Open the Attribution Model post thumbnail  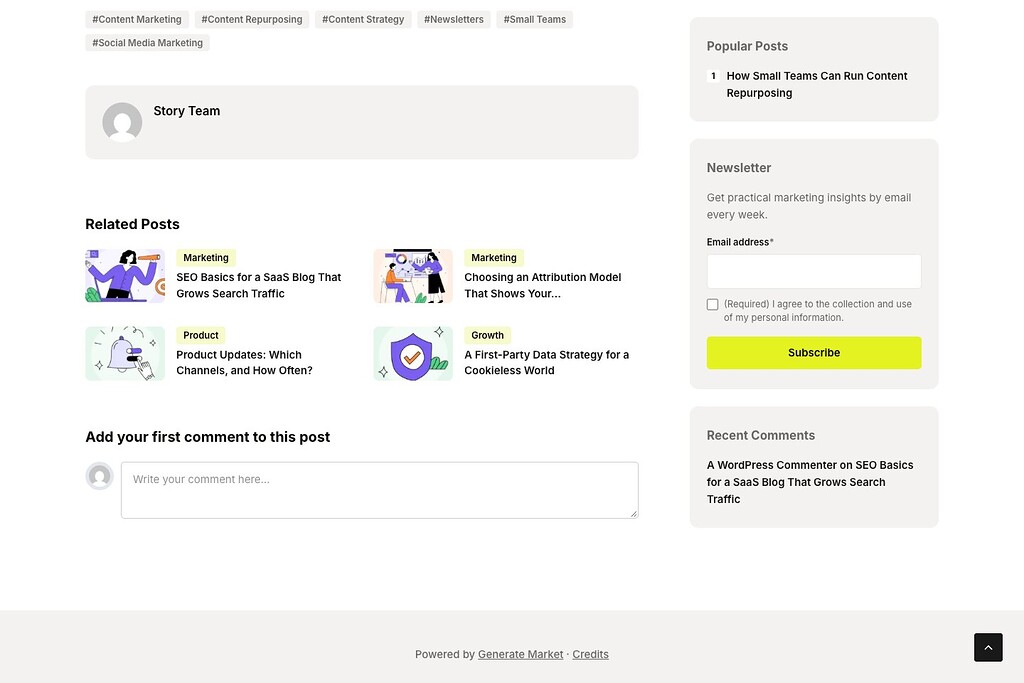tap(413, 276)
